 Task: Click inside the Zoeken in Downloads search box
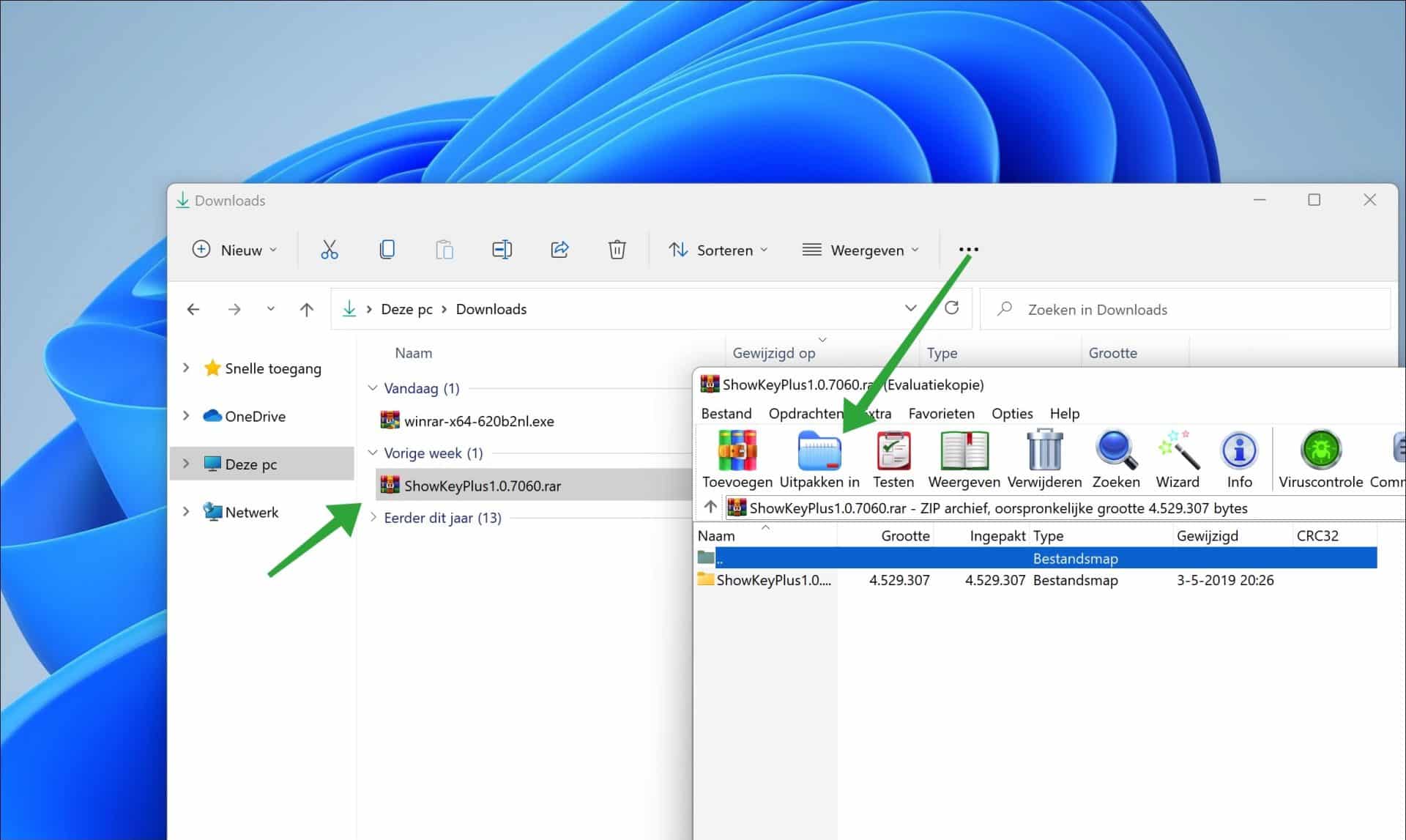(x=1135, y=309)
